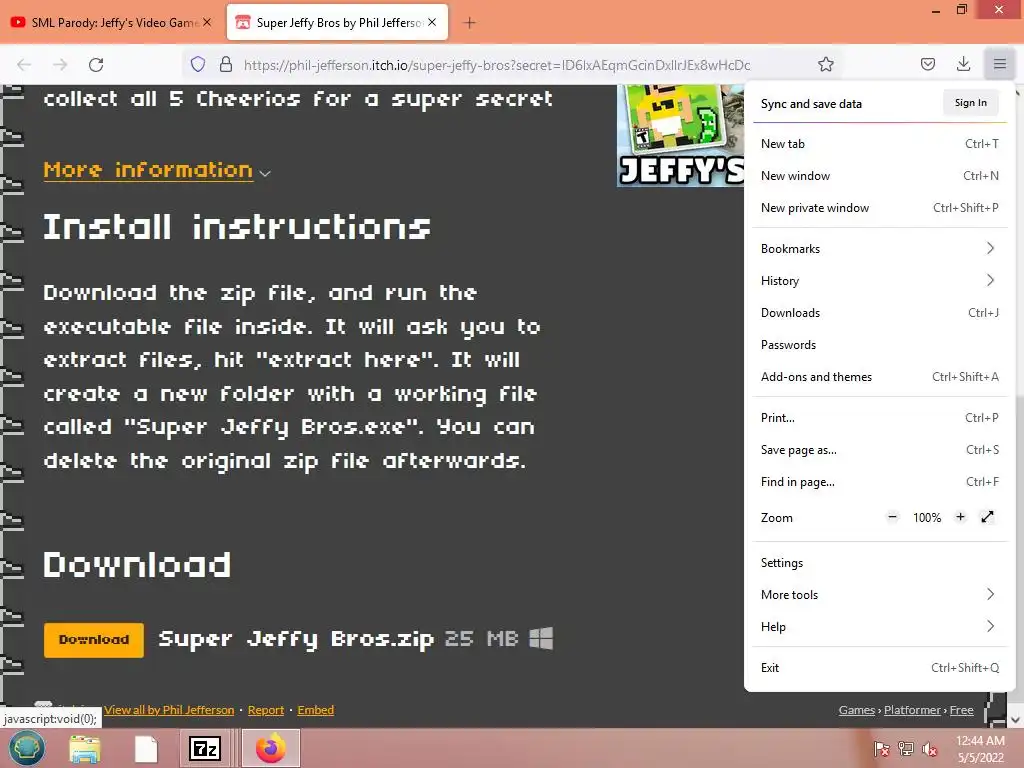Select the Firefox taskbar button

click(x=271, y=748)
